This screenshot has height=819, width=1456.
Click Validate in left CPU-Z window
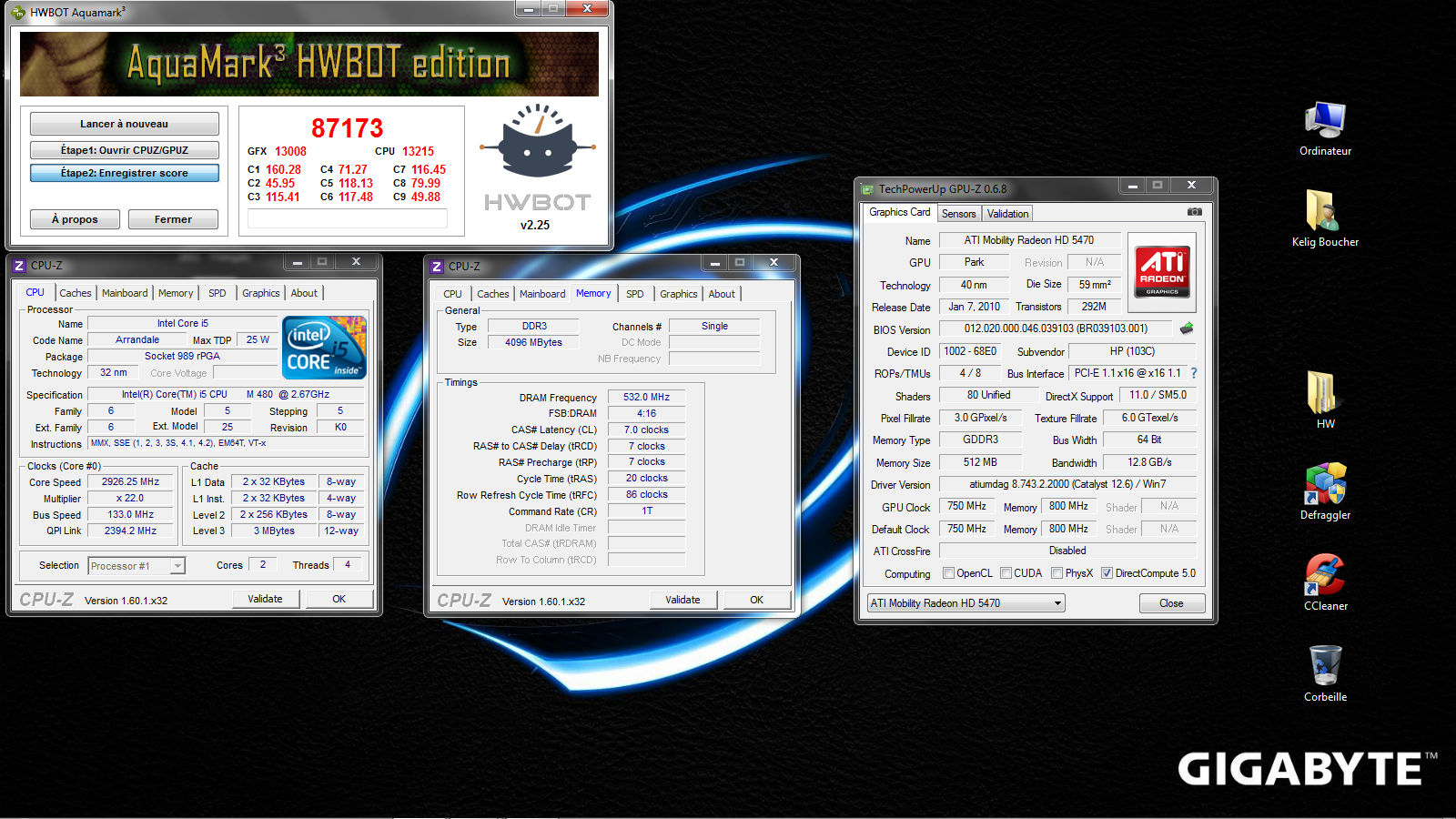(x=265, y=599)
